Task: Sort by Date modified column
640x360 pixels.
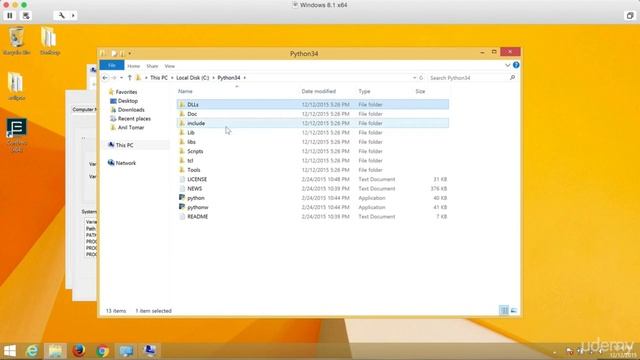Action: pos(319,91)
